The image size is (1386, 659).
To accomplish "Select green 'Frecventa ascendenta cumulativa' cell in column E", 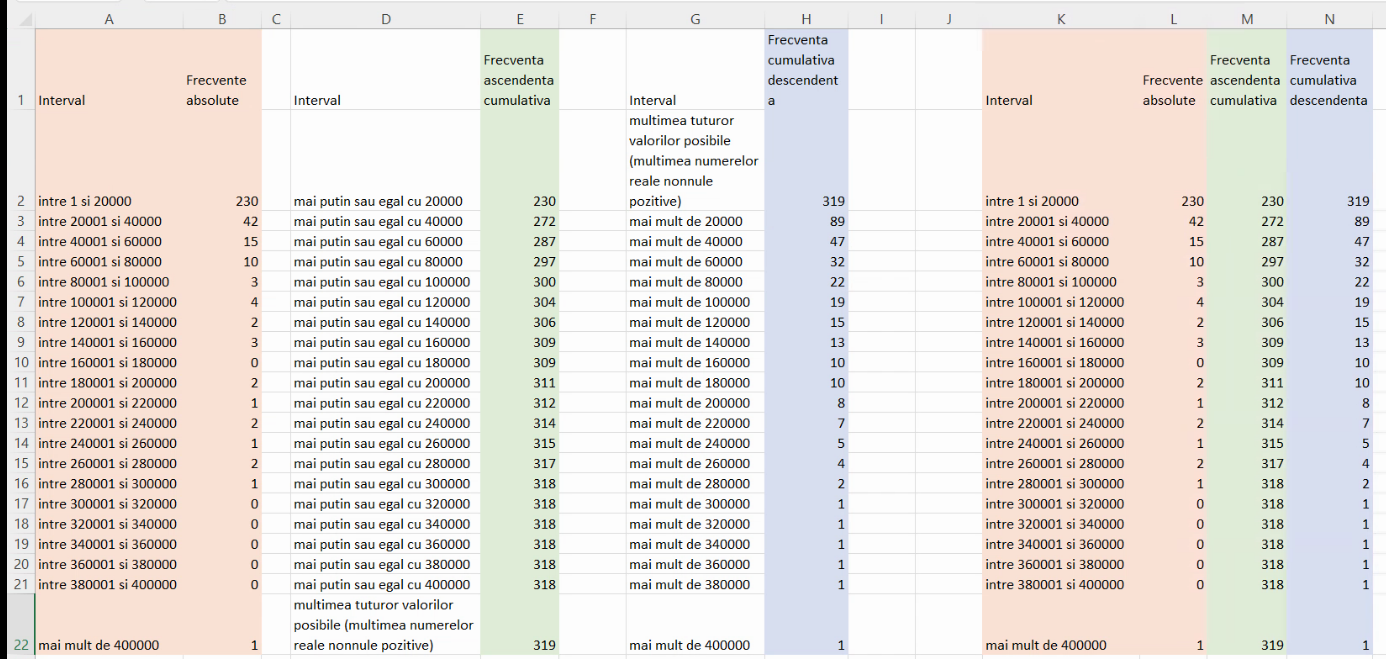I will 519,80.
